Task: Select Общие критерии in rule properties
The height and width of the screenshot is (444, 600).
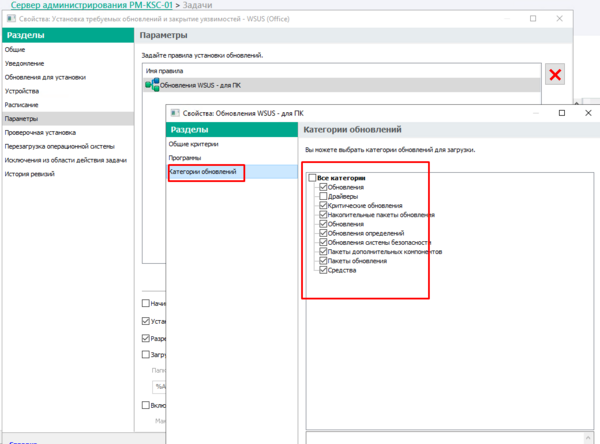Action: [194, 144]
